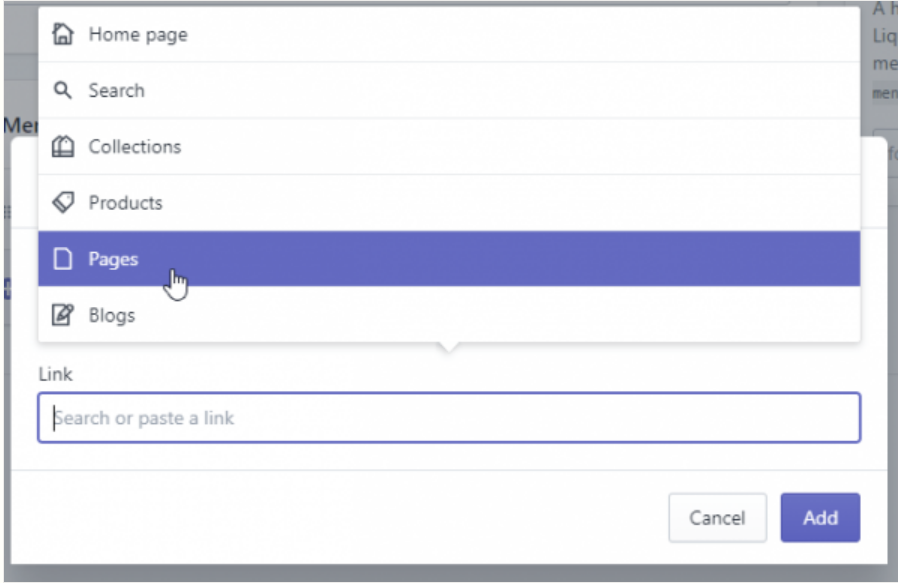The width and height of the screenshot is (898, 583).
Task: Choose the Search link option
Action: point(449,90)
